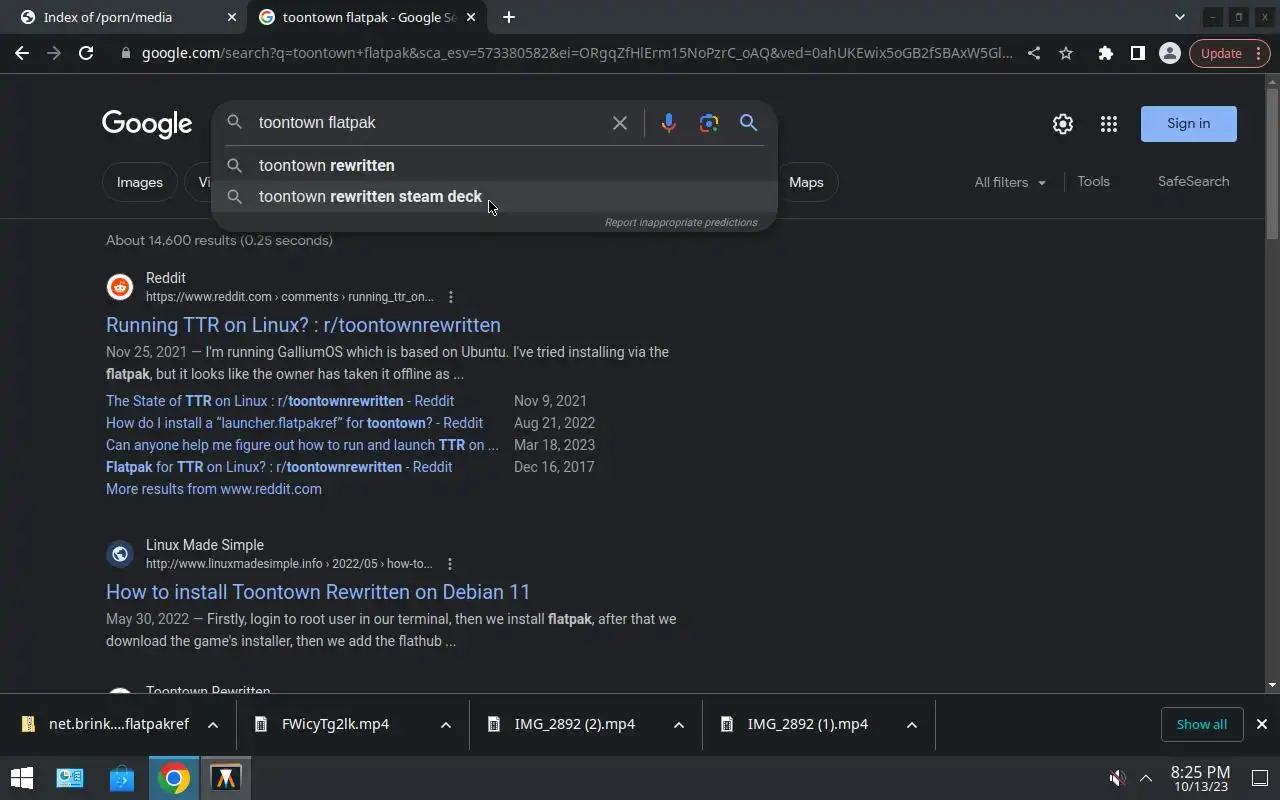1280x800 pixels.
Task: Expand options for IMG_2892 (1).mp4 download
Action: pyautogui.click(x=912, y=725)
